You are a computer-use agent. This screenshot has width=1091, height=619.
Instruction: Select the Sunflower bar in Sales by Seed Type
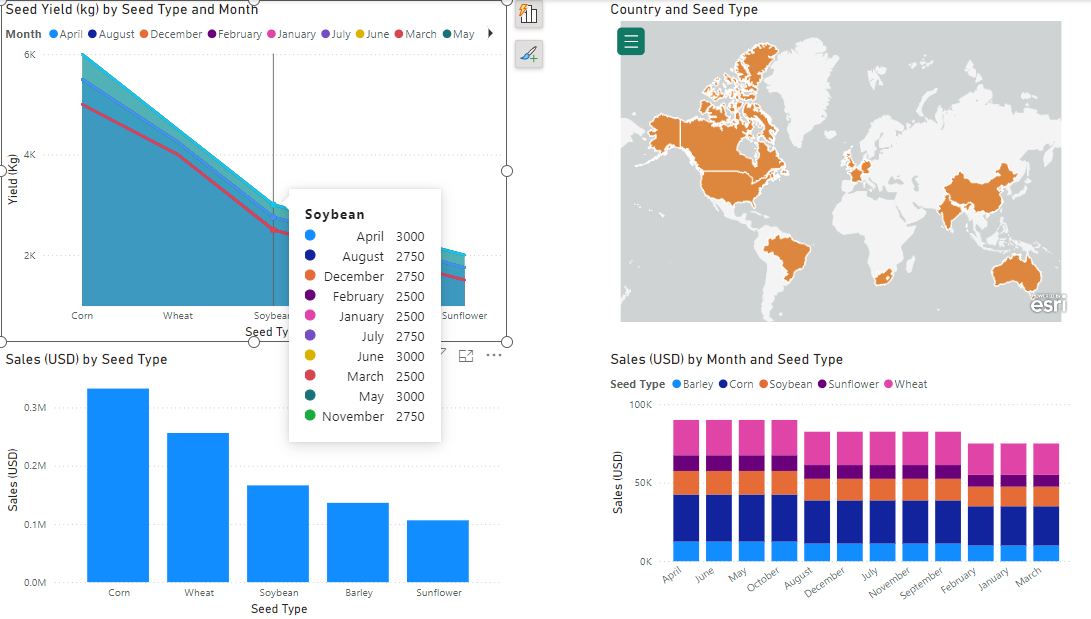pyautogui.click(x=438, y=550)
